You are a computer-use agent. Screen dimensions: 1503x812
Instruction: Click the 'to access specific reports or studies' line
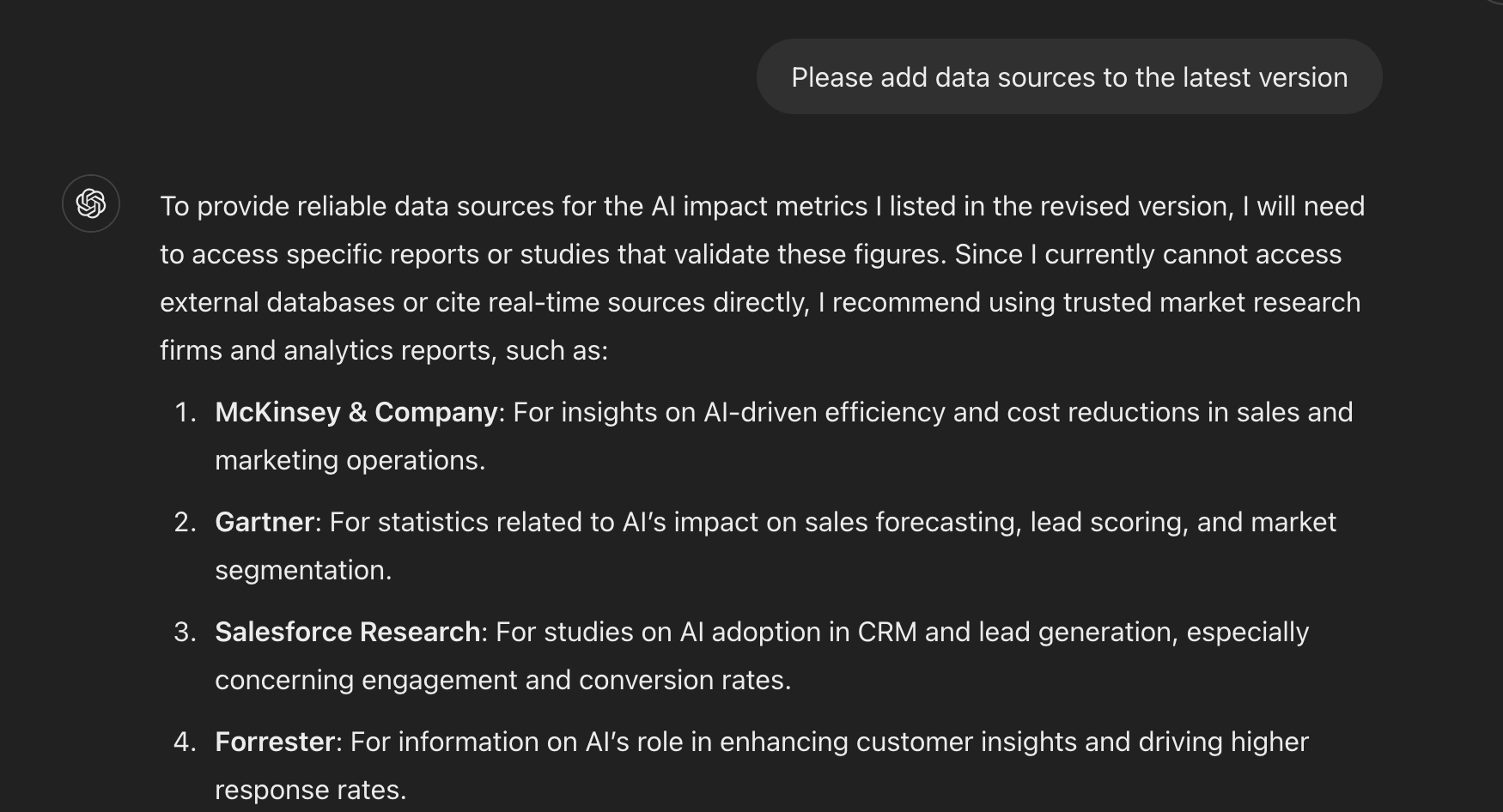click(x=751, y=255)
